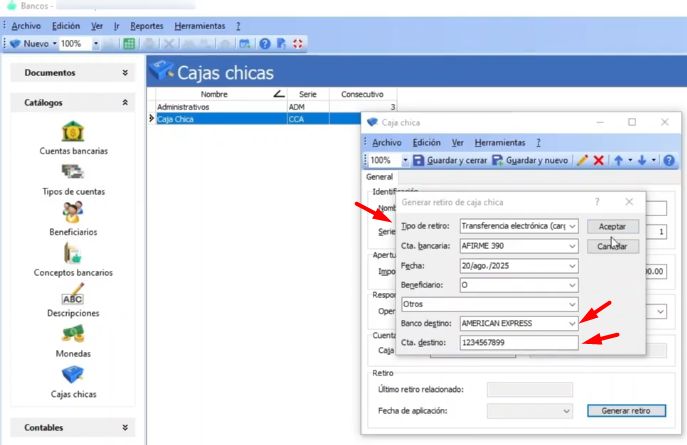Click the red X delete icon
687x445 pixels.
pos(598,160)
